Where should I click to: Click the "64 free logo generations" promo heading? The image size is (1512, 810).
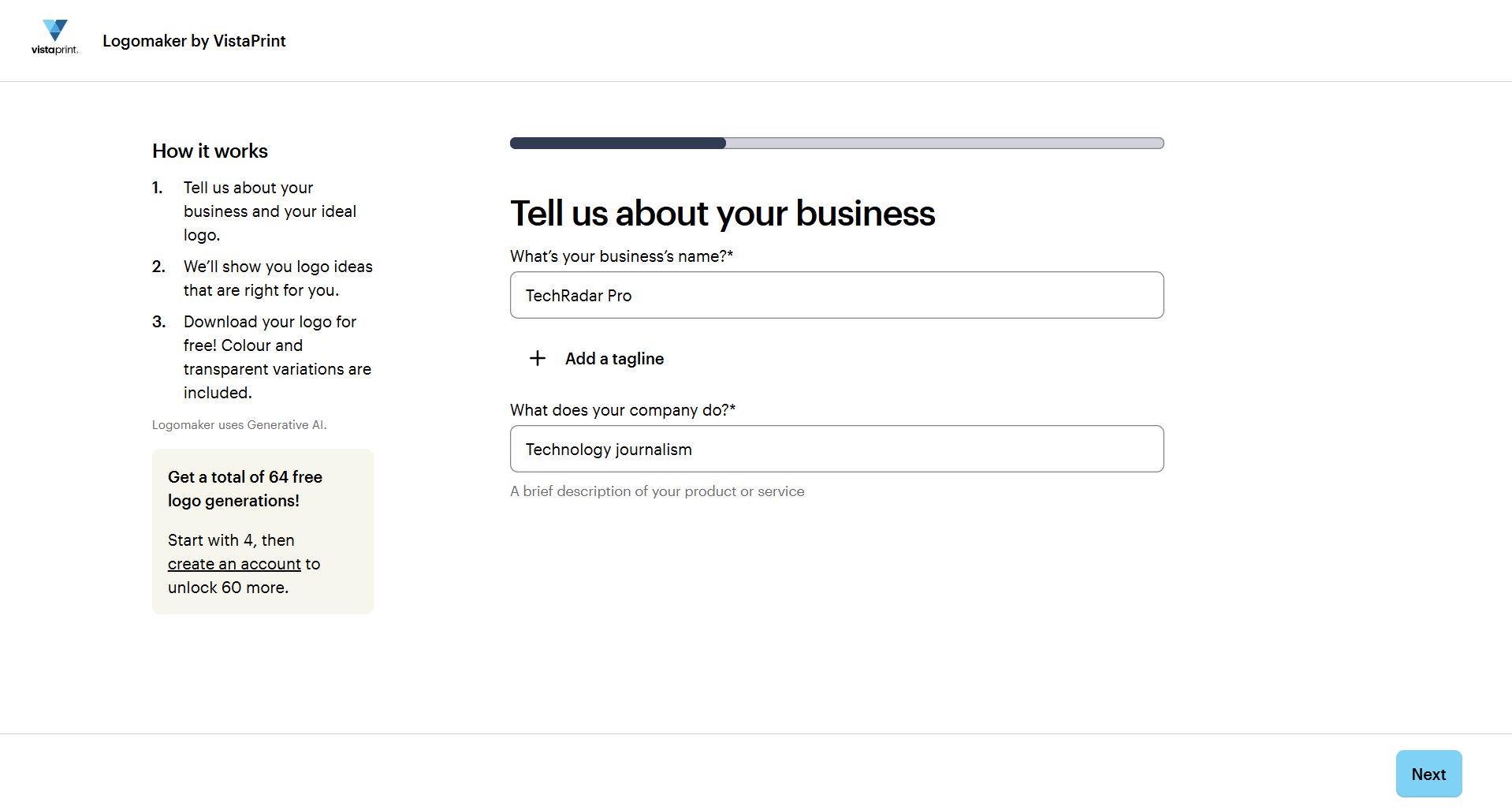[x=244, y=489]
